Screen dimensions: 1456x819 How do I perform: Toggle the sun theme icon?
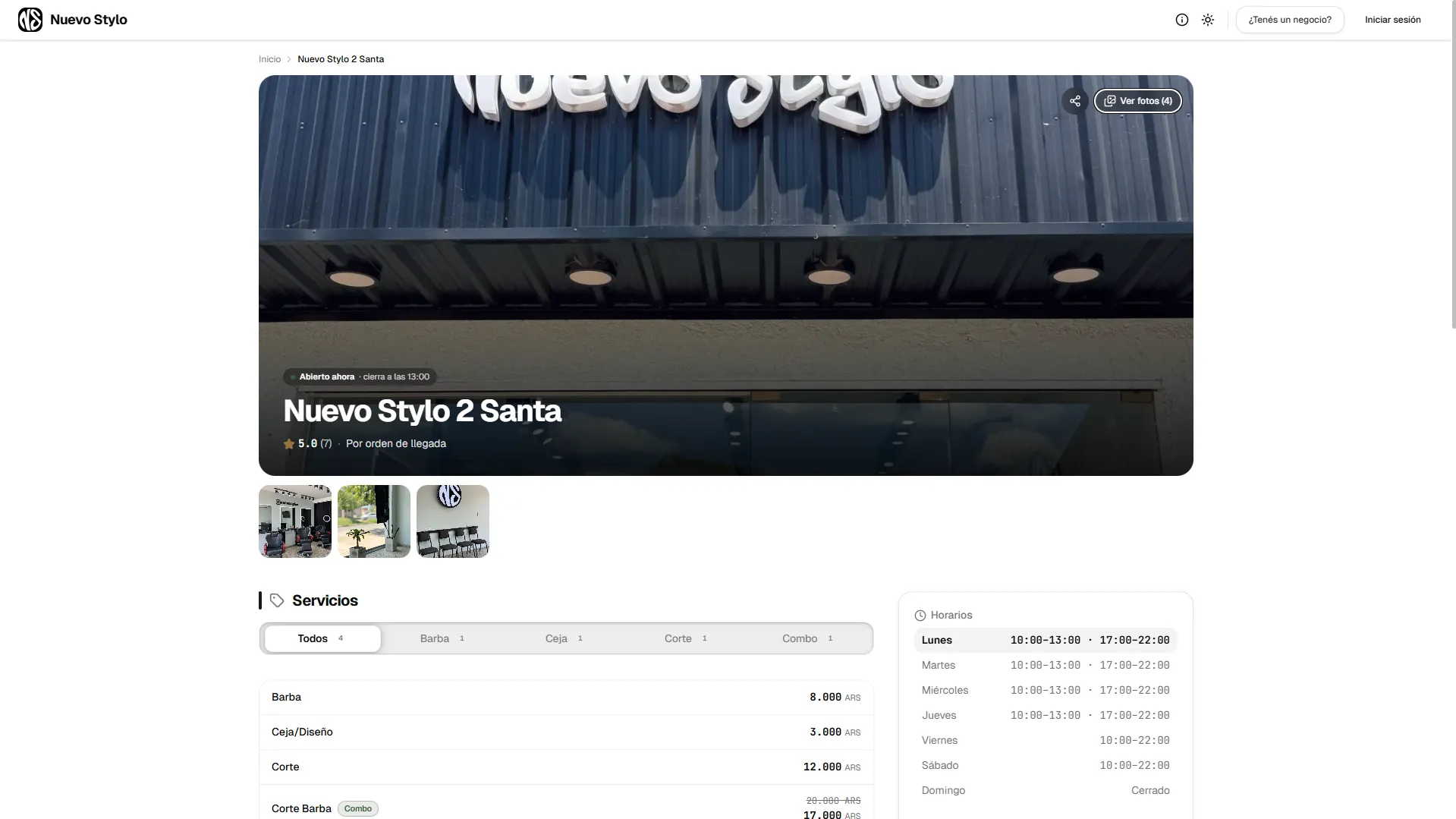coord(1208,20)
